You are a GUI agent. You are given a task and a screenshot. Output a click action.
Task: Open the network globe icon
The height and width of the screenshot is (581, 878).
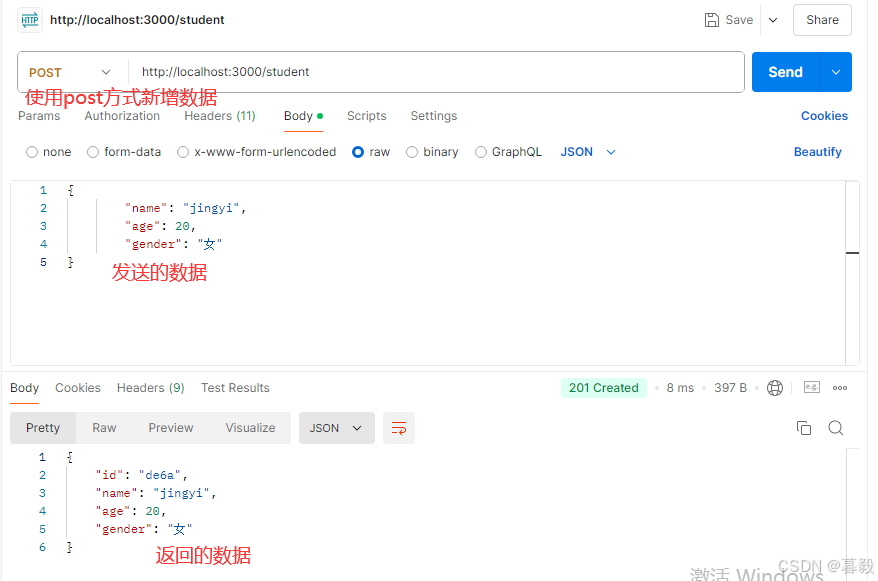(774, 388)
